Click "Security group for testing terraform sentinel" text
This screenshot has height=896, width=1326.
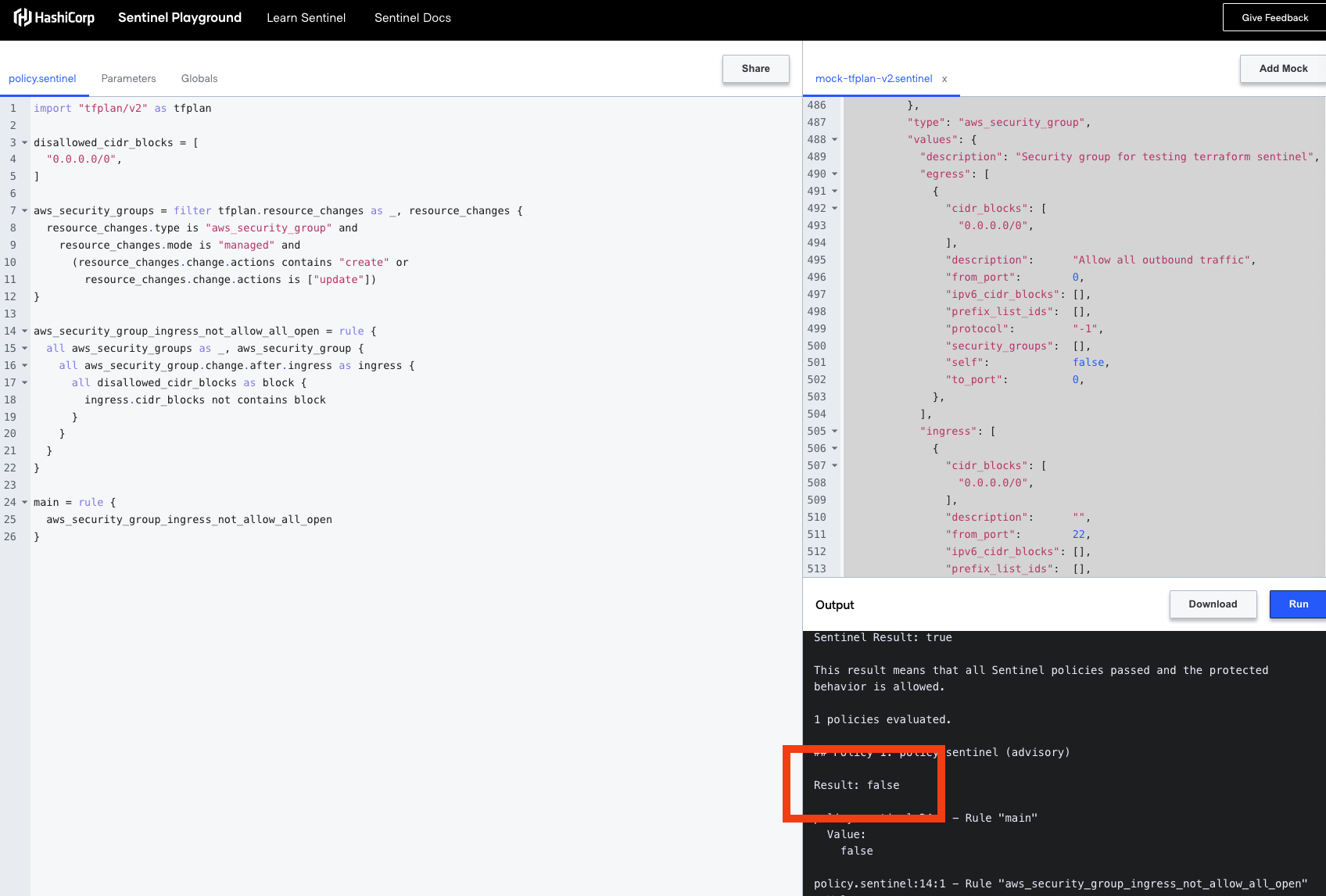(1165, 156)
